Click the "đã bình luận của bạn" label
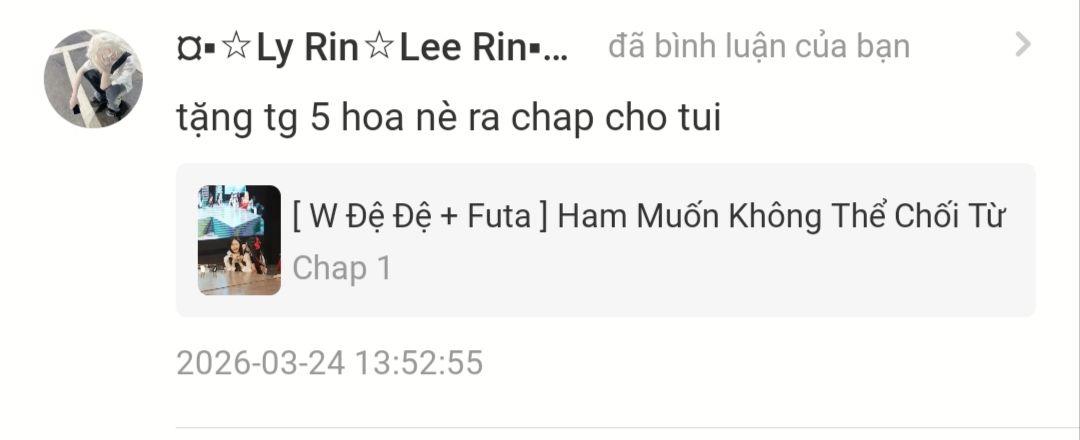Viewport: 1080px width, 440px height. point(759,46)
